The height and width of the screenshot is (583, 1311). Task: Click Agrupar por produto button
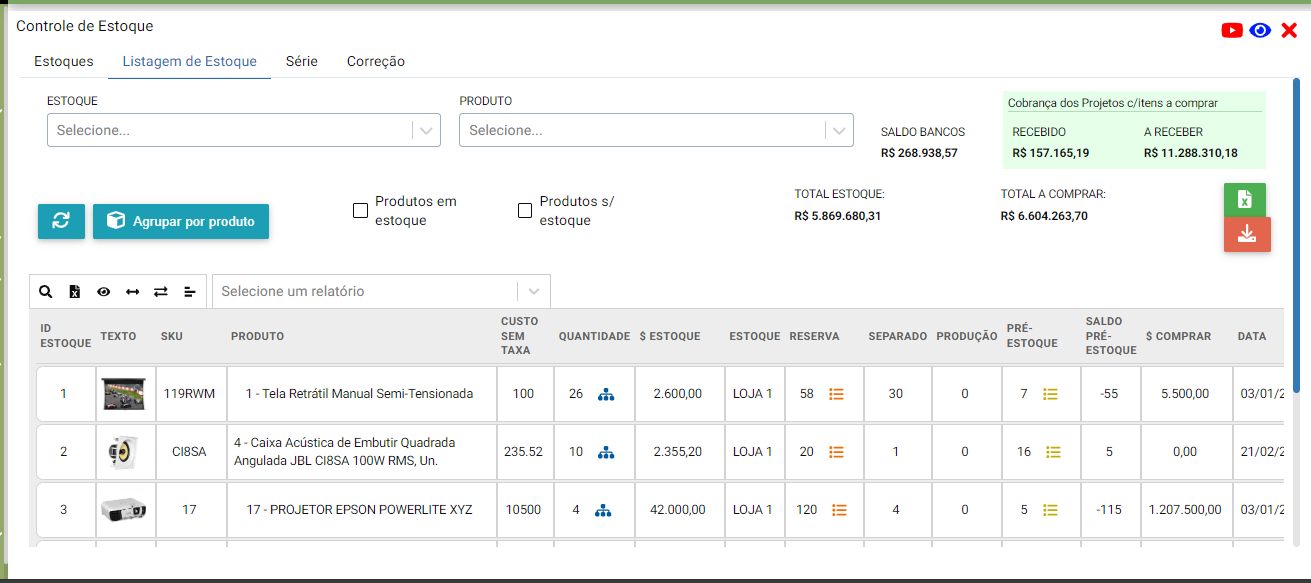pyautogui.click(x=181, y=221)
